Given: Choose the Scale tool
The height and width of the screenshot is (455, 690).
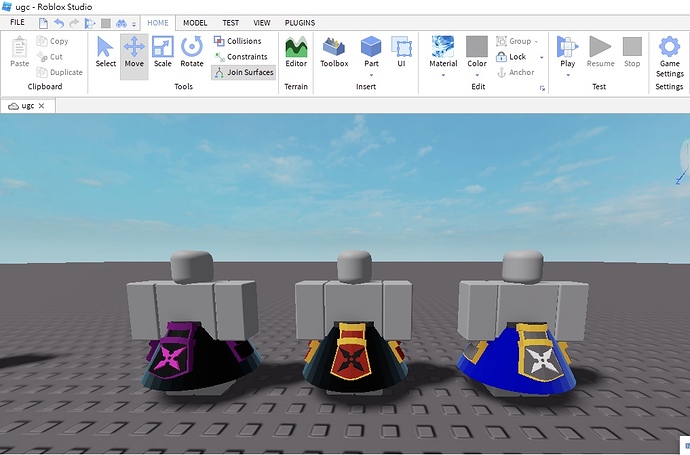Looking at the screenshot, I should tap(162, 52).
